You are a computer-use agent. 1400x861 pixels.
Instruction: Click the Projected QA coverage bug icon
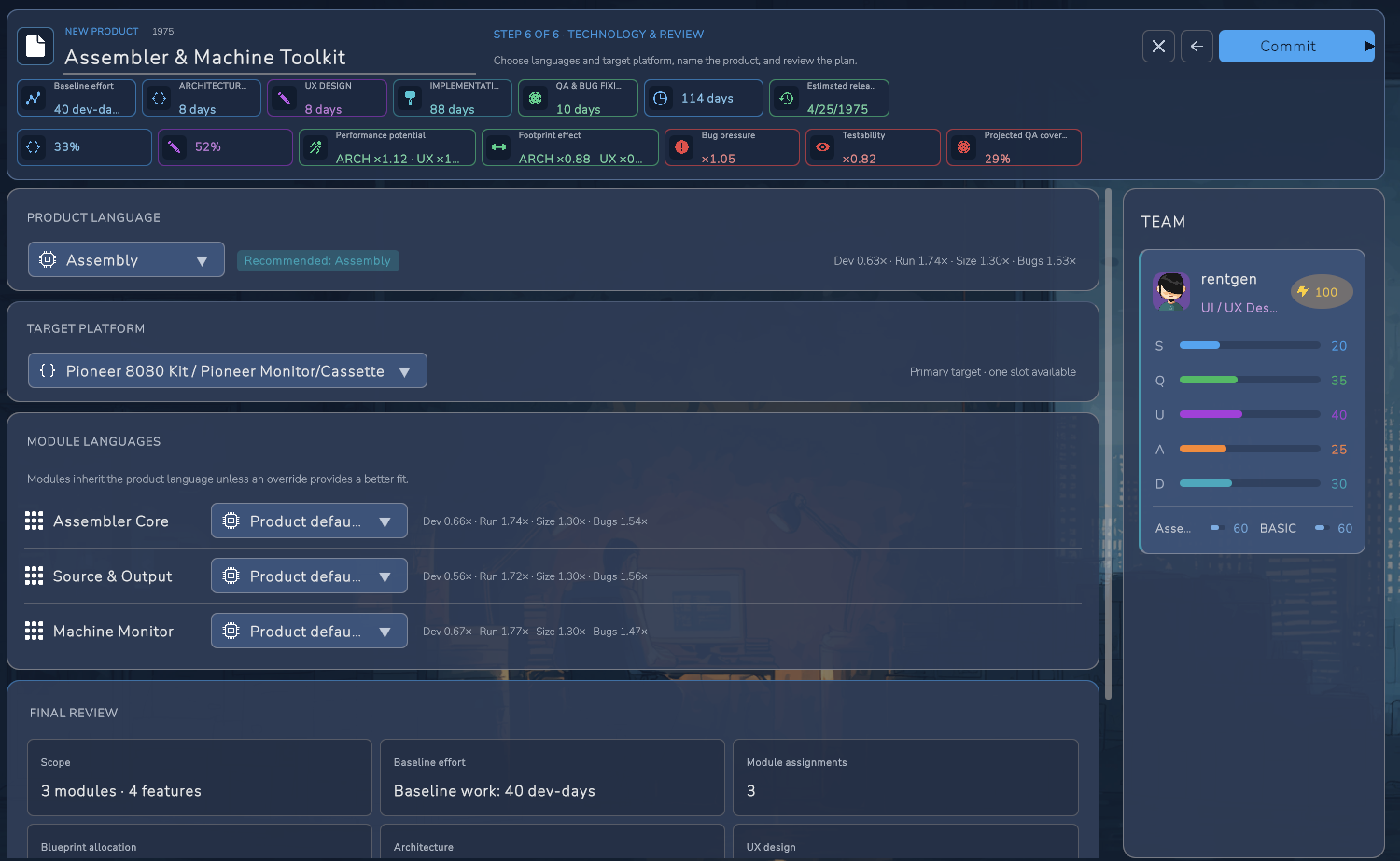[x=964, y=147]
